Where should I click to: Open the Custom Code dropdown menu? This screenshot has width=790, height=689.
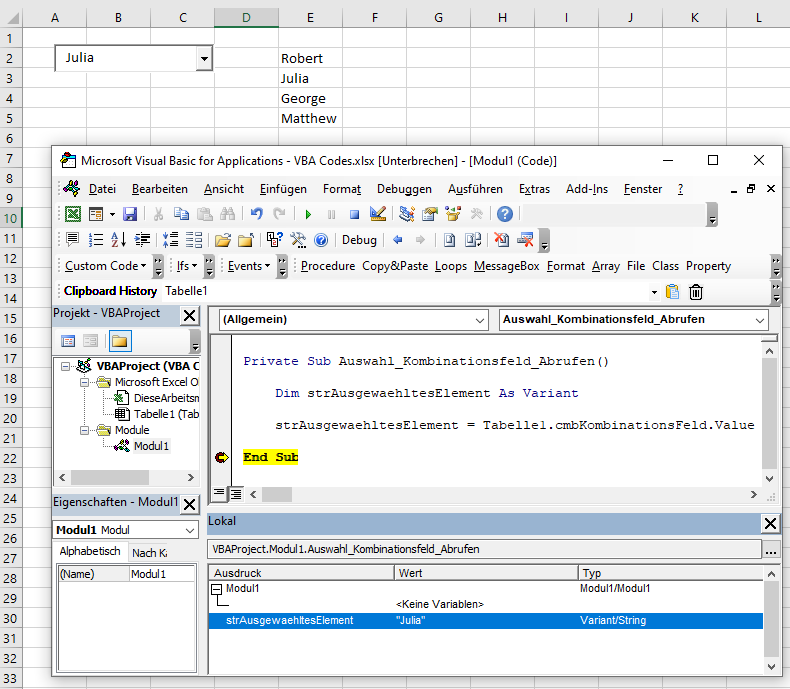(x=105, y=266)
